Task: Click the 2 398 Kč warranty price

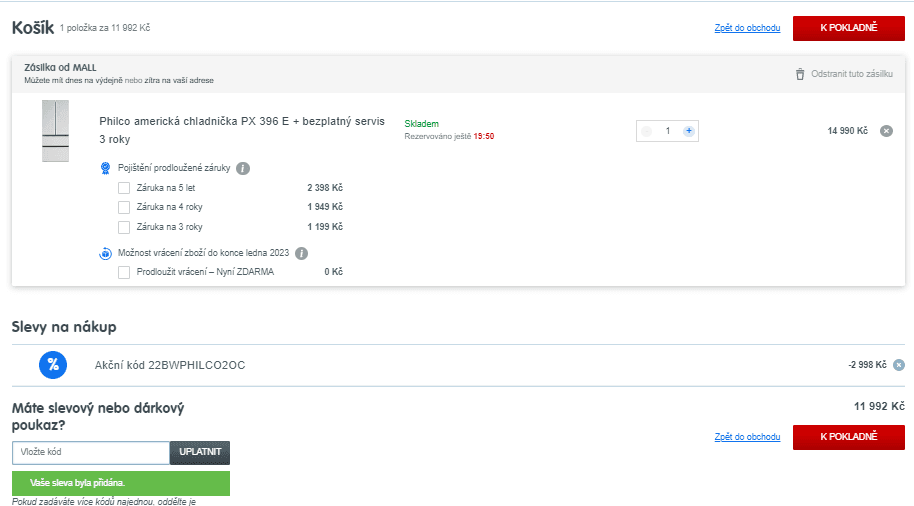Action: coord(325,188)
